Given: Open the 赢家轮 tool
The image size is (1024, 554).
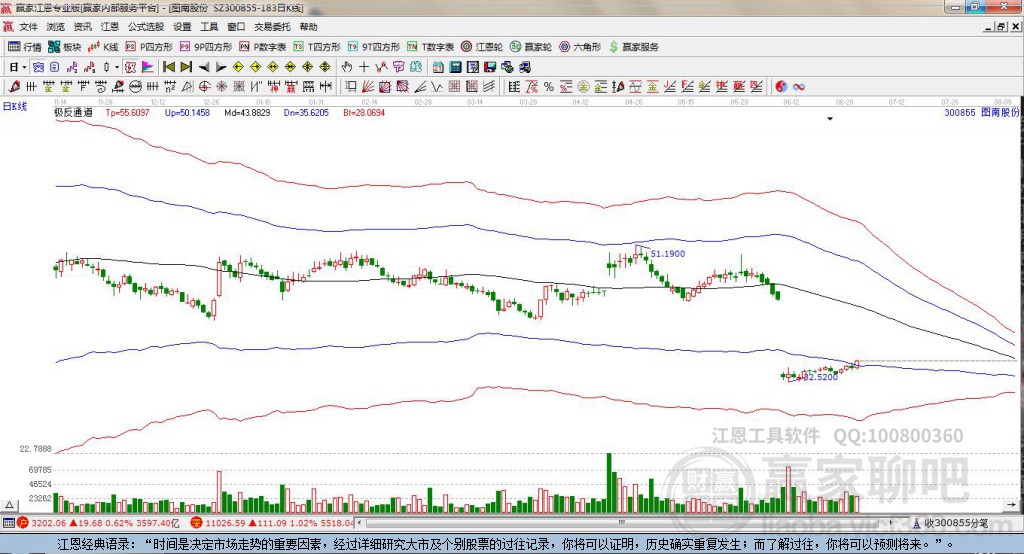Looking at the screenshot, I should tap(531, 47).
